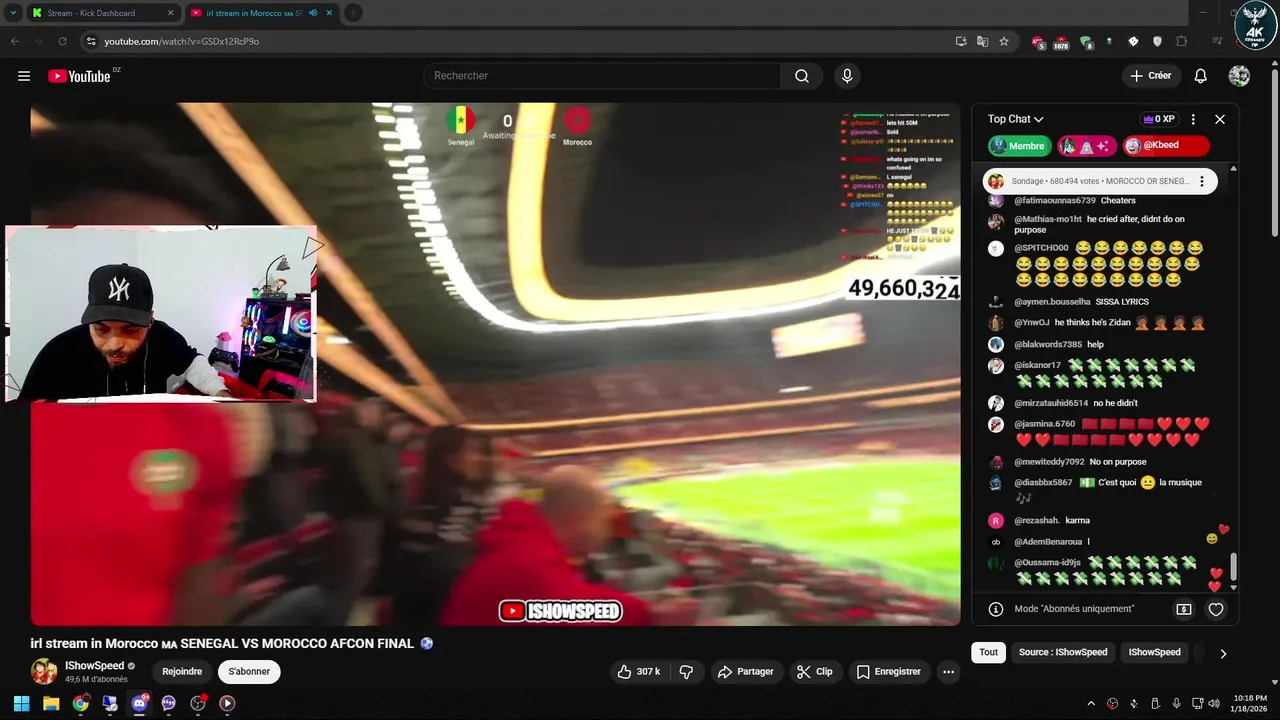
Task: Show hidden tray icons chevron
Action: click(x=1091, y=704)
